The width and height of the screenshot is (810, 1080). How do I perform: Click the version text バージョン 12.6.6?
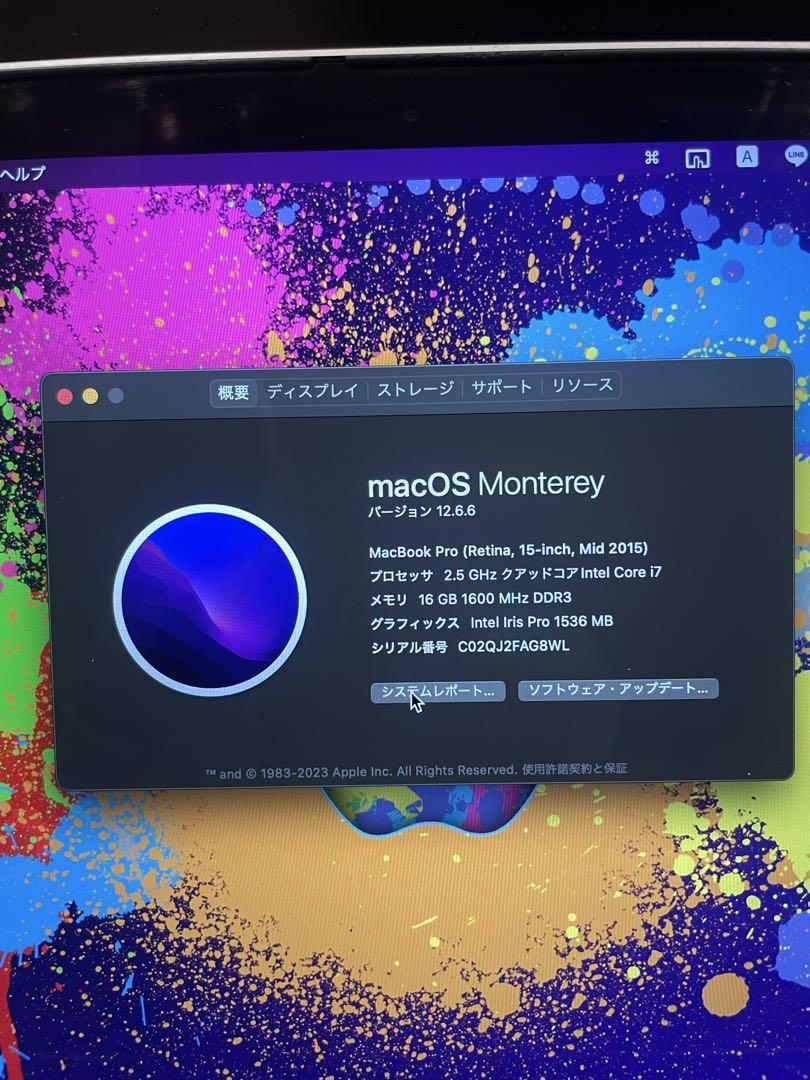[422, 511]
